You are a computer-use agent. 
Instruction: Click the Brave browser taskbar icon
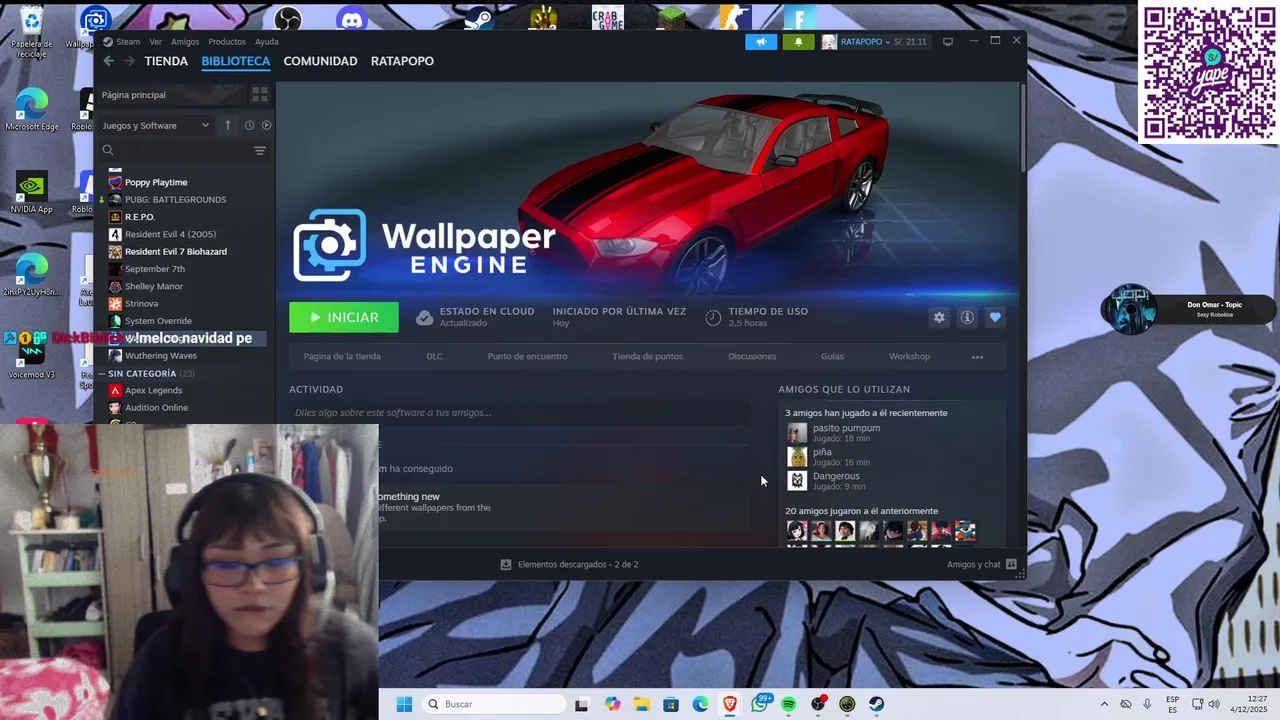pyautogui.click(x=730, y=704)
